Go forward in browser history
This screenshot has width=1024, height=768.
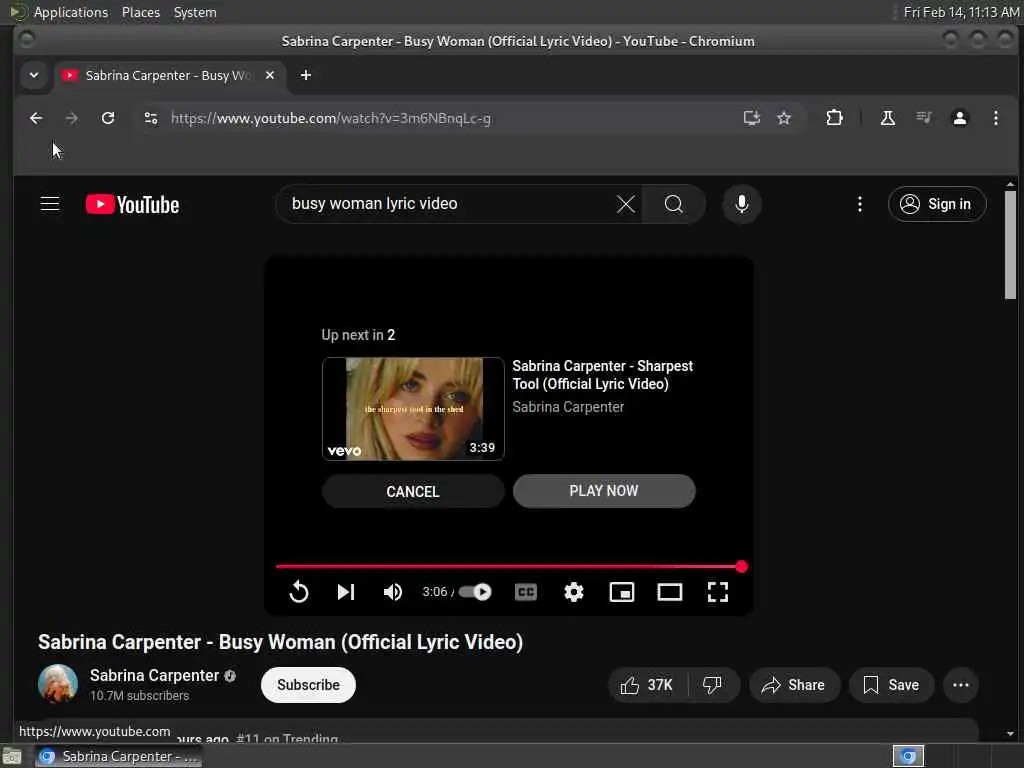click(72, 118)
